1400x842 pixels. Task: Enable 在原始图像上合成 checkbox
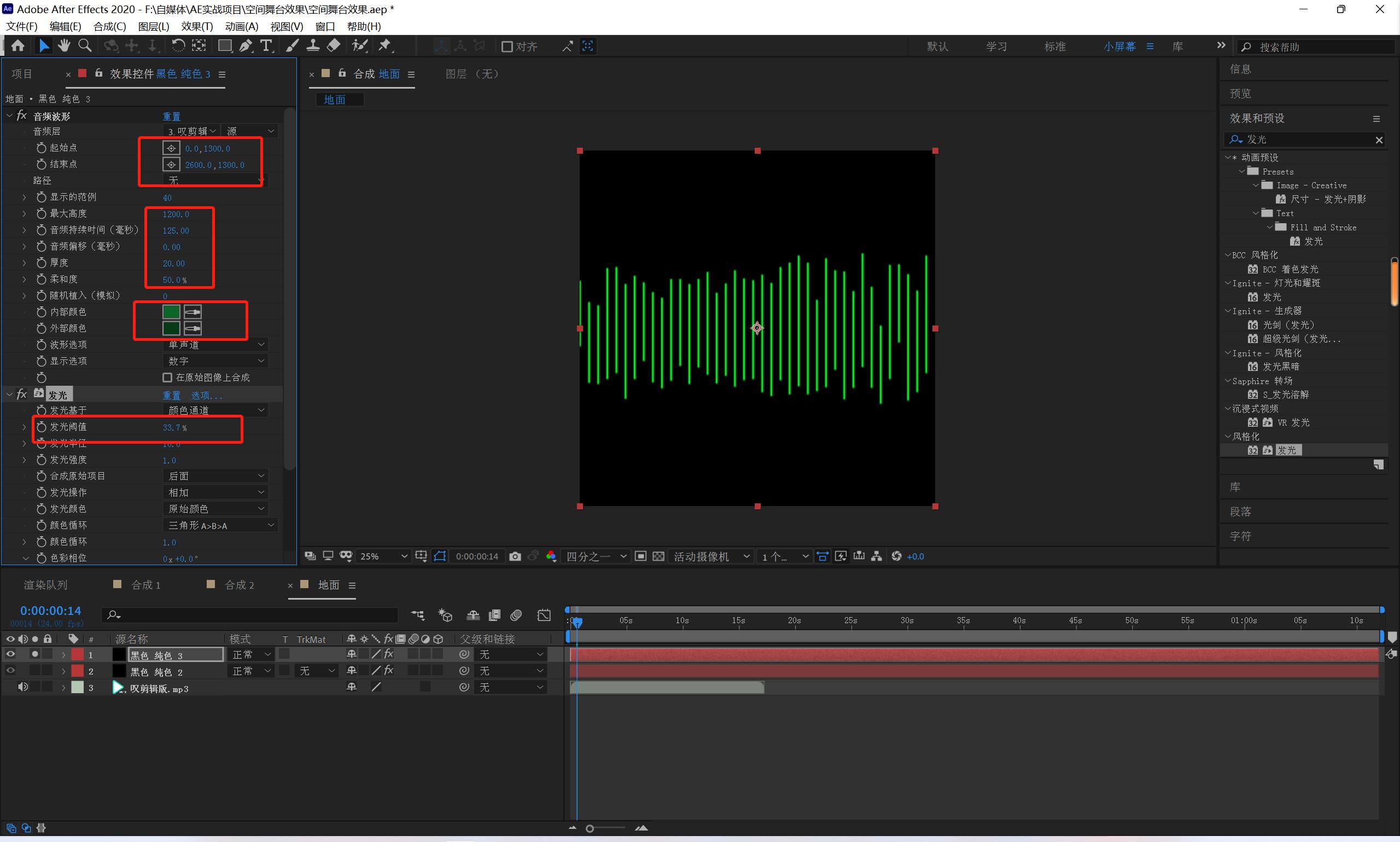pyautogui.click(x=167, y=378)
